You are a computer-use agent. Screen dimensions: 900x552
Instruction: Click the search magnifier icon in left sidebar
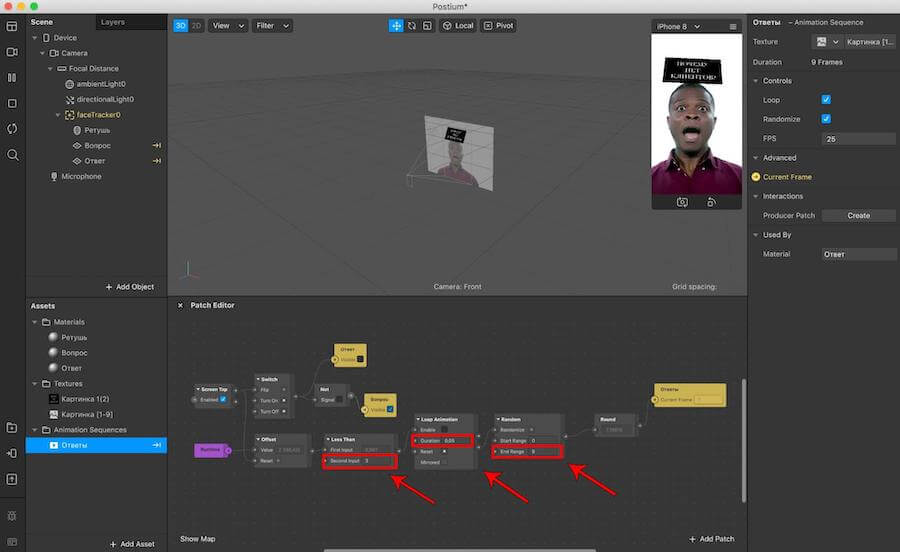(12, 155)
